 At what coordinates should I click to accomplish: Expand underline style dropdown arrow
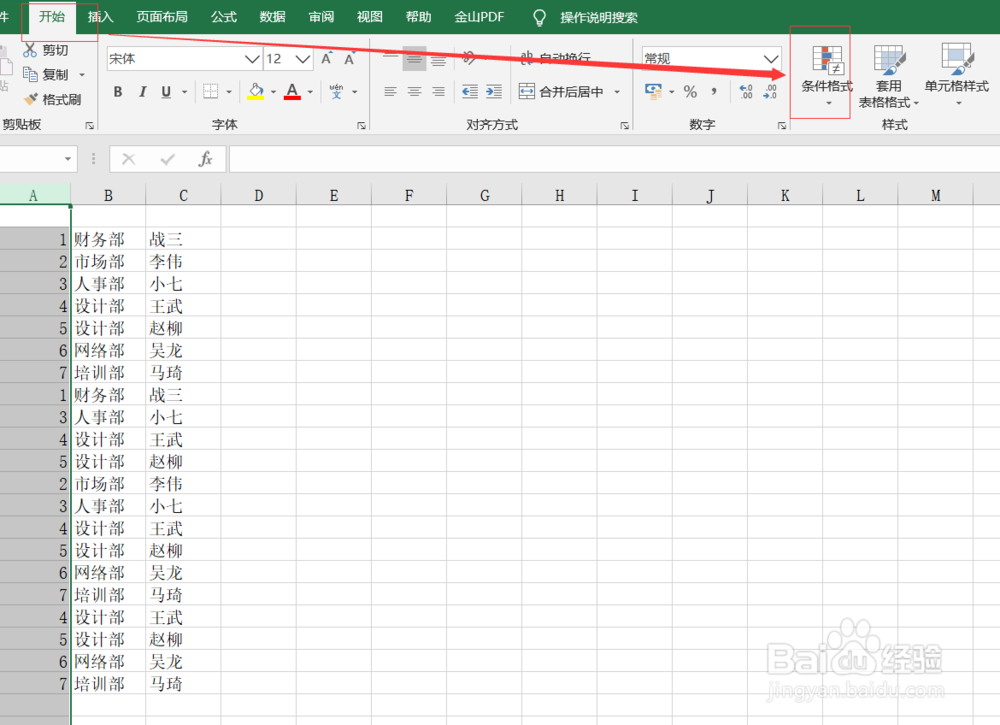[184, 92]
